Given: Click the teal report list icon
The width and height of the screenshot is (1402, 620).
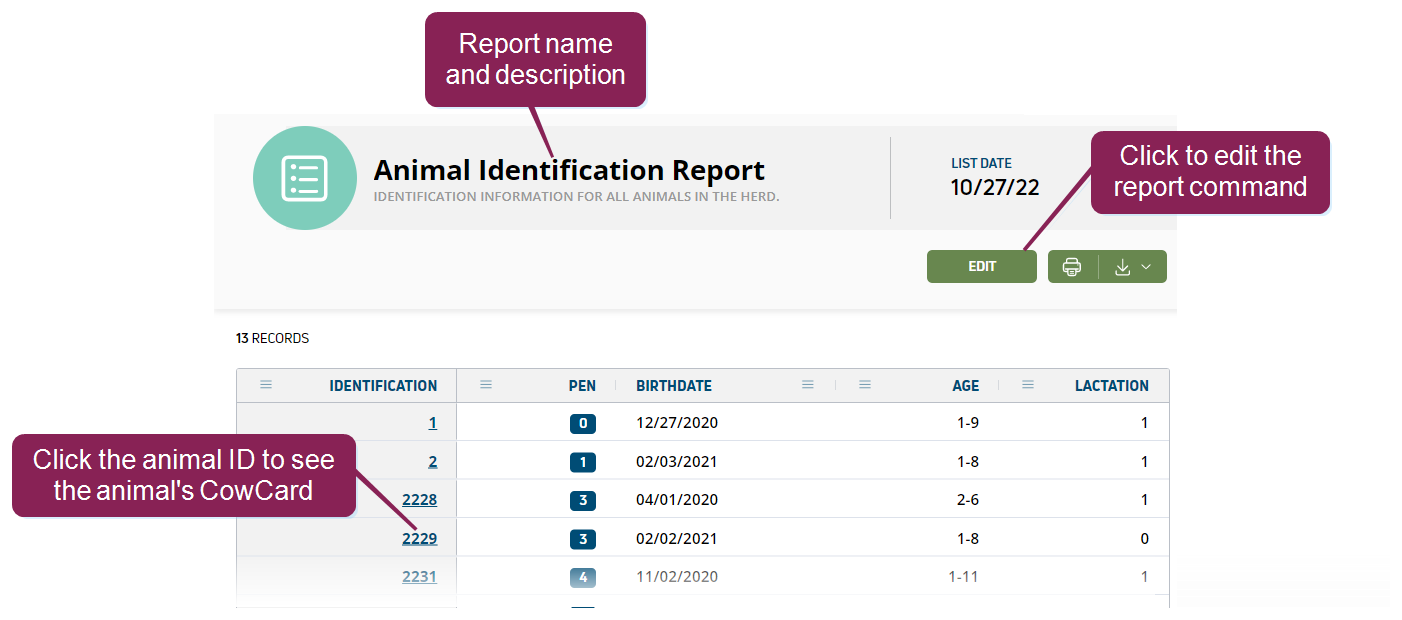Looking at the screenshot, I should [304, 178].
